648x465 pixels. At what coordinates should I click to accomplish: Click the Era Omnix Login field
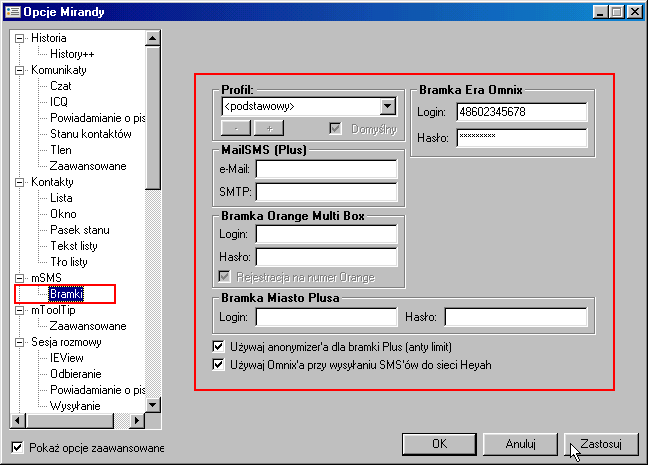[x=521, y=112]
